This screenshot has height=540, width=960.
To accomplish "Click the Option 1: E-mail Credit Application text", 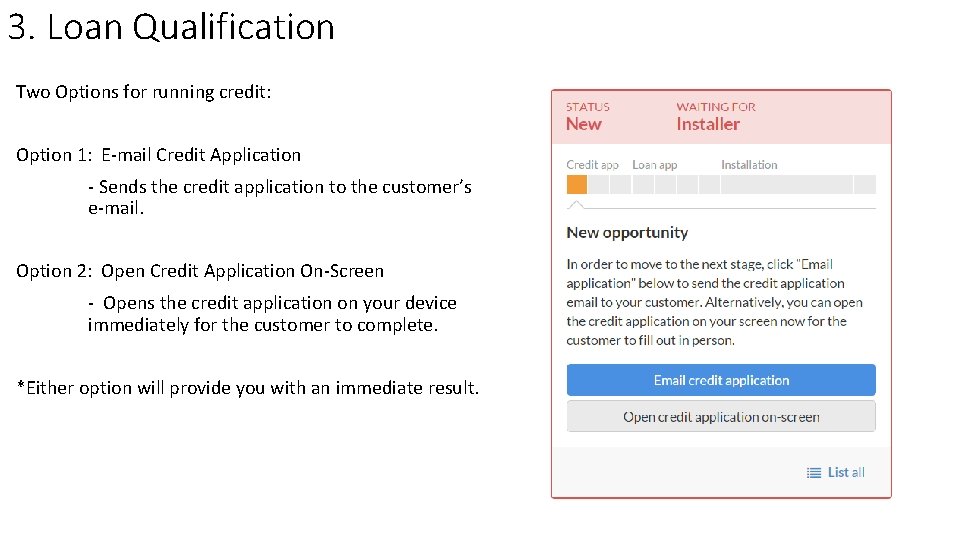I will tap(158, 155).
